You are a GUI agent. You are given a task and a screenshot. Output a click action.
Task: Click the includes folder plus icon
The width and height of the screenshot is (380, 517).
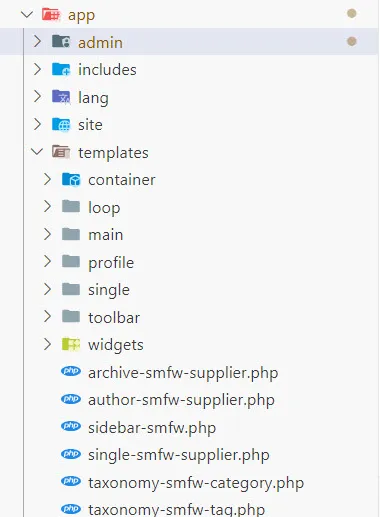(x=61, y=69)
